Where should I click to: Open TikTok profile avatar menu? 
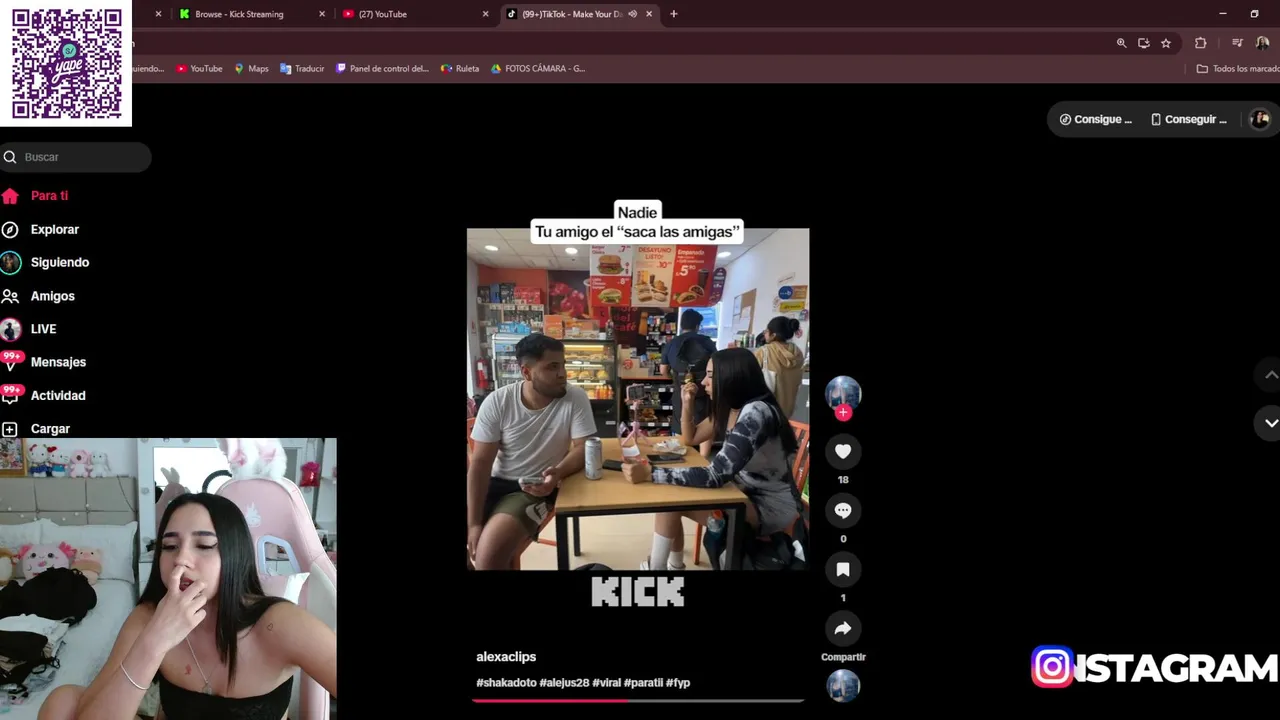[1260, 119]
